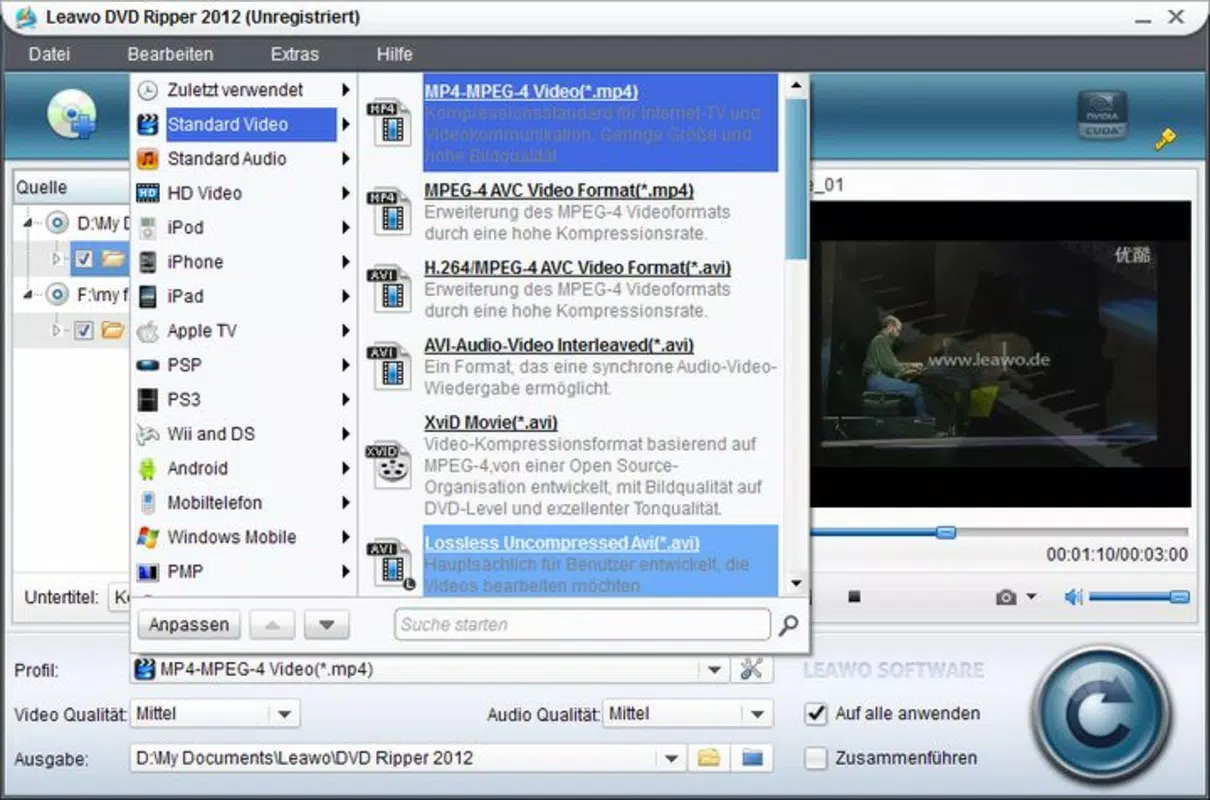Viewport: 1210px width, 800px height.
Task: Collapse the F:\my source tree node
Action: [x=27, y=294]
